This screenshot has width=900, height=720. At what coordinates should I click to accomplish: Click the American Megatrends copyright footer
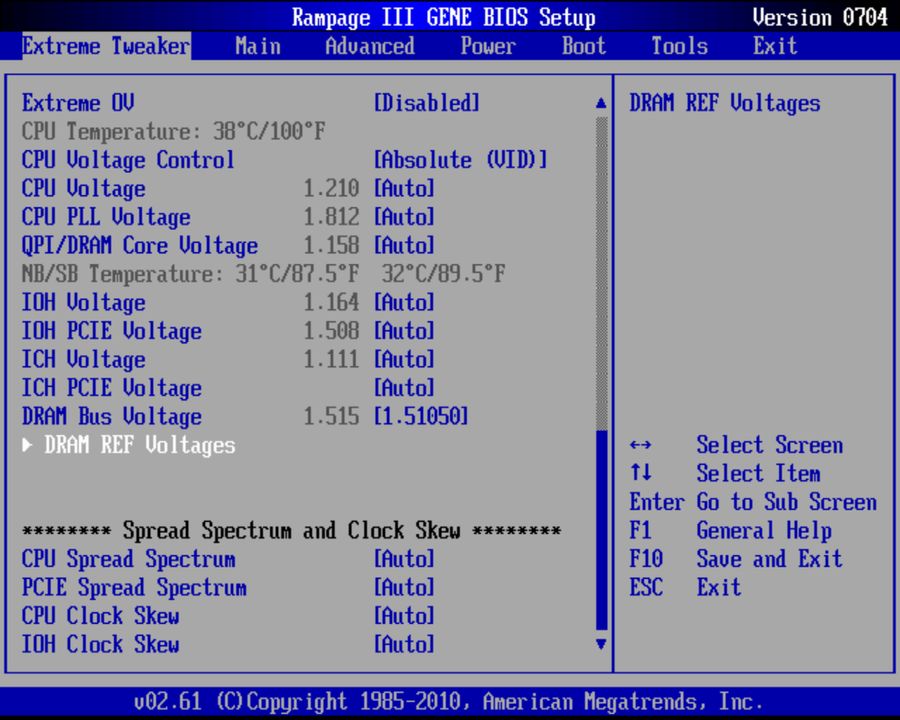(x=449, y=702)
